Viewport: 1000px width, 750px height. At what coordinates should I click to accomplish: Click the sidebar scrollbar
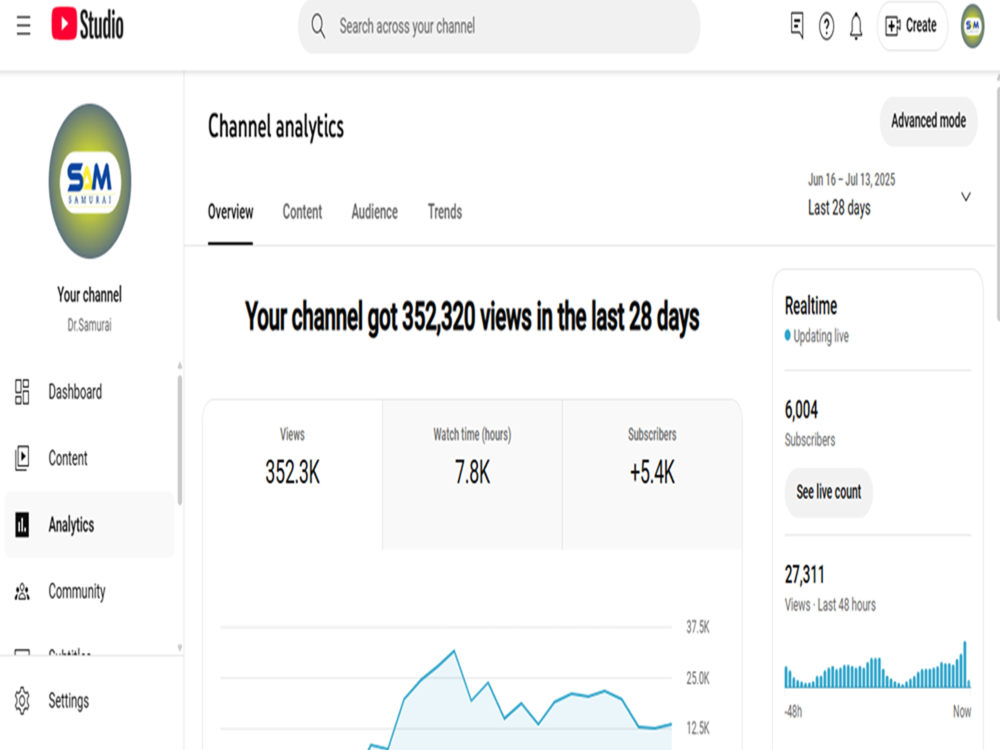click(x=180, y=440)
